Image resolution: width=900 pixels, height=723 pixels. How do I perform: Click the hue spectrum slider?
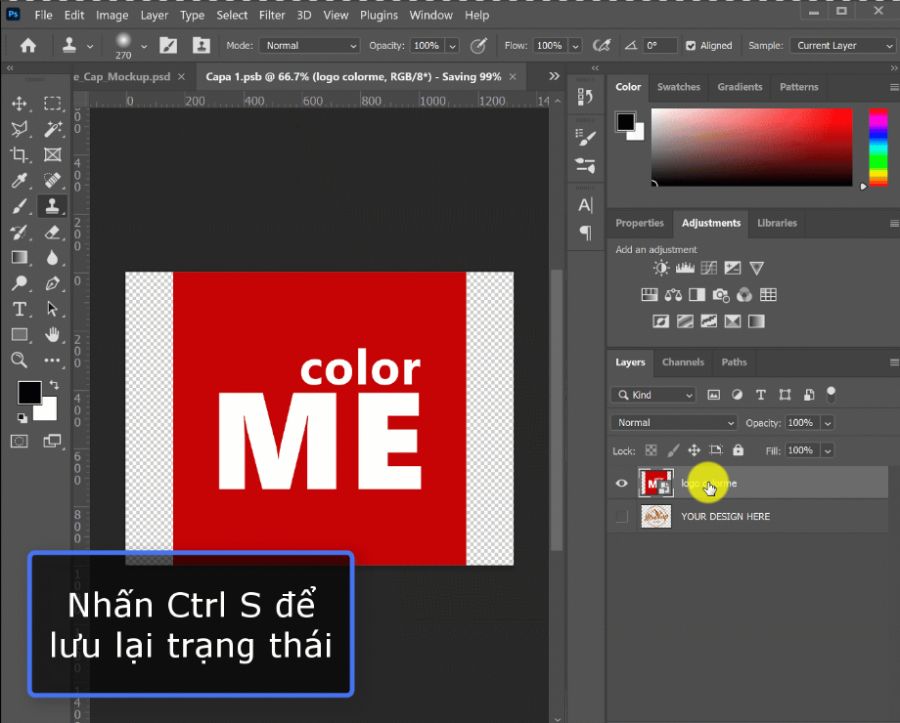pos(878,147)
